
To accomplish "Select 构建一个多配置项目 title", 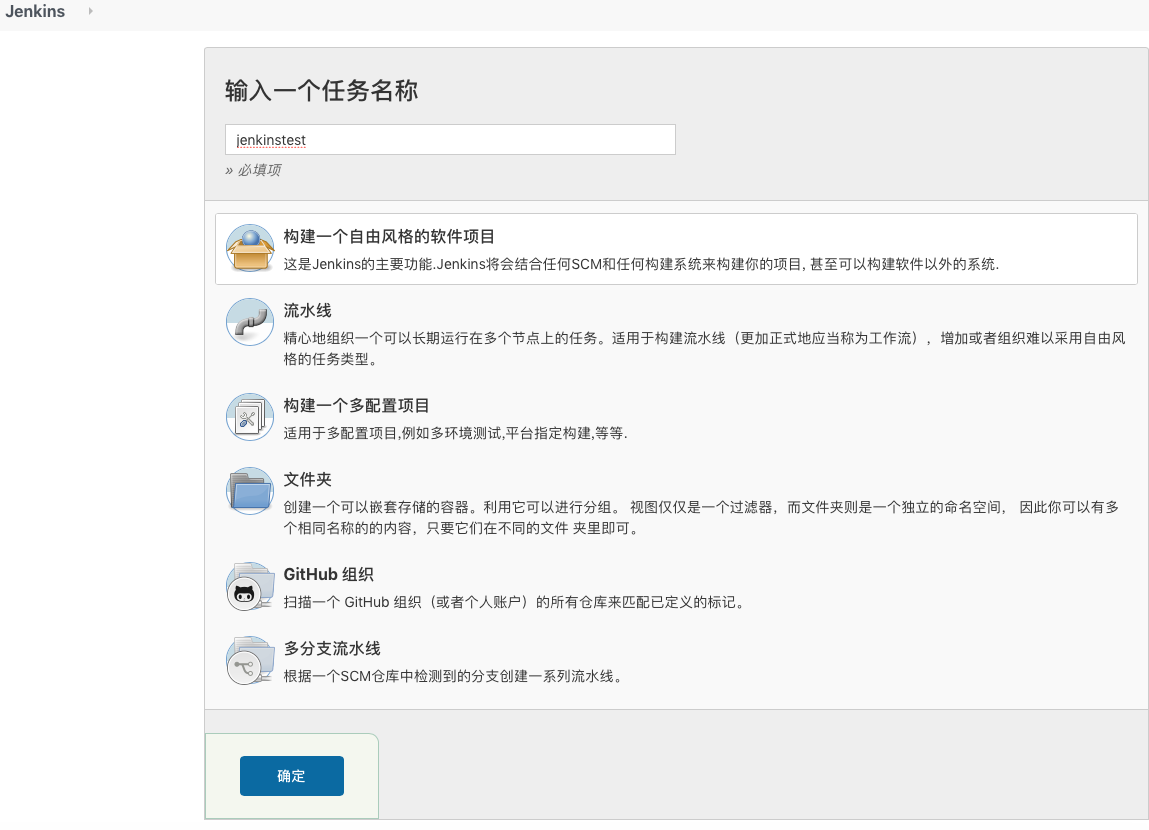I will point(356,406).
